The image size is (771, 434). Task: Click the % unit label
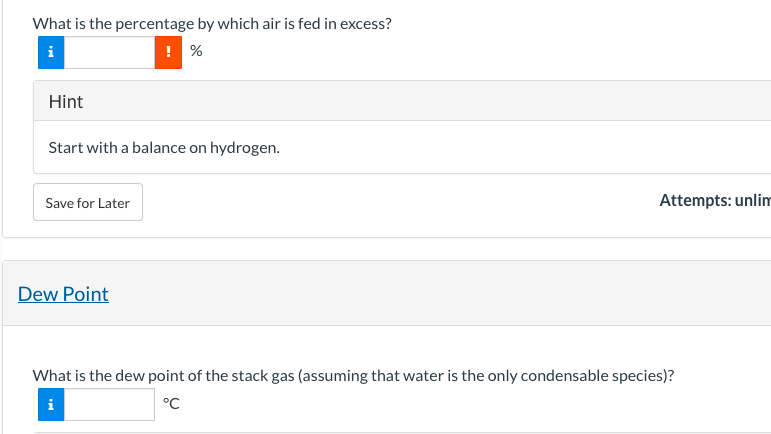tap(196, 53)
